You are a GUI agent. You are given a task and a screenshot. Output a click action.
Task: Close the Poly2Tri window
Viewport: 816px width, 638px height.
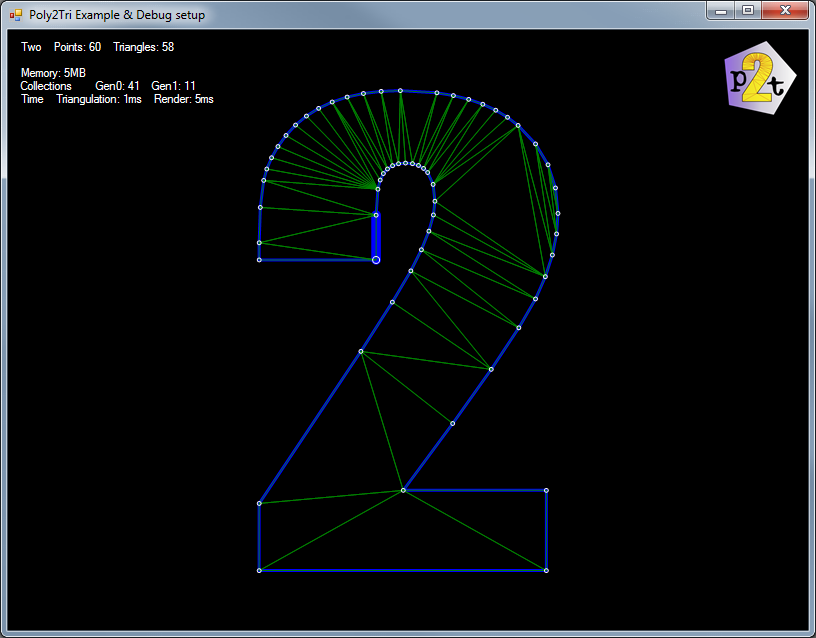coord(785,10)
